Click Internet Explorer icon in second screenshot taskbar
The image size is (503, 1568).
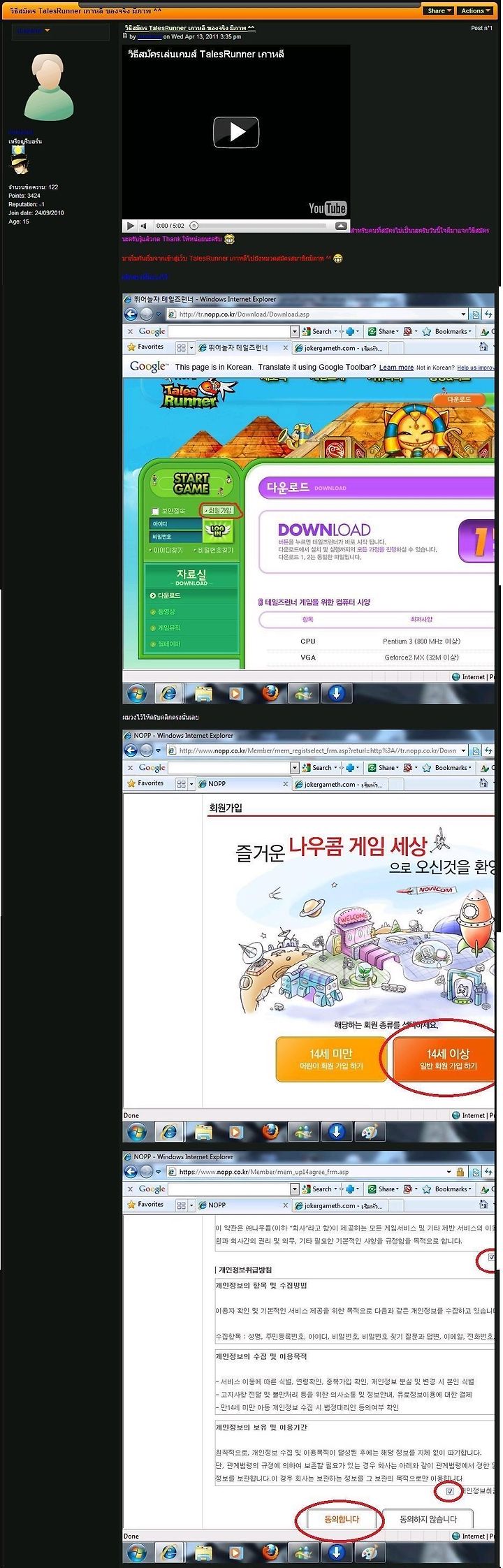pyautogui.click(x=168, y=1131)
